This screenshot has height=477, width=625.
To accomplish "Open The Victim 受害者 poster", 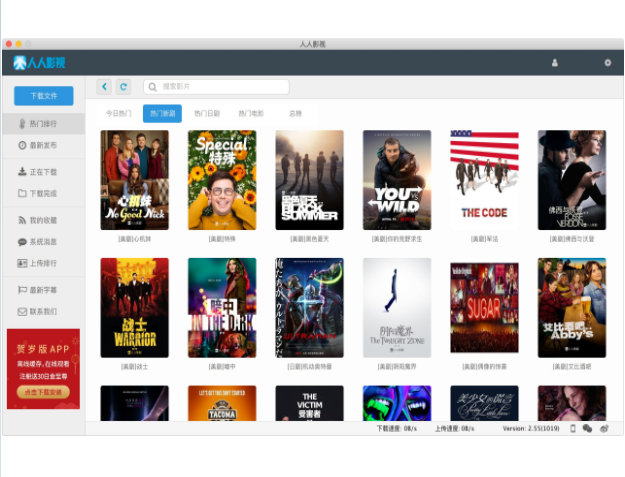I will pyautogui.click(x=309, y=403).
